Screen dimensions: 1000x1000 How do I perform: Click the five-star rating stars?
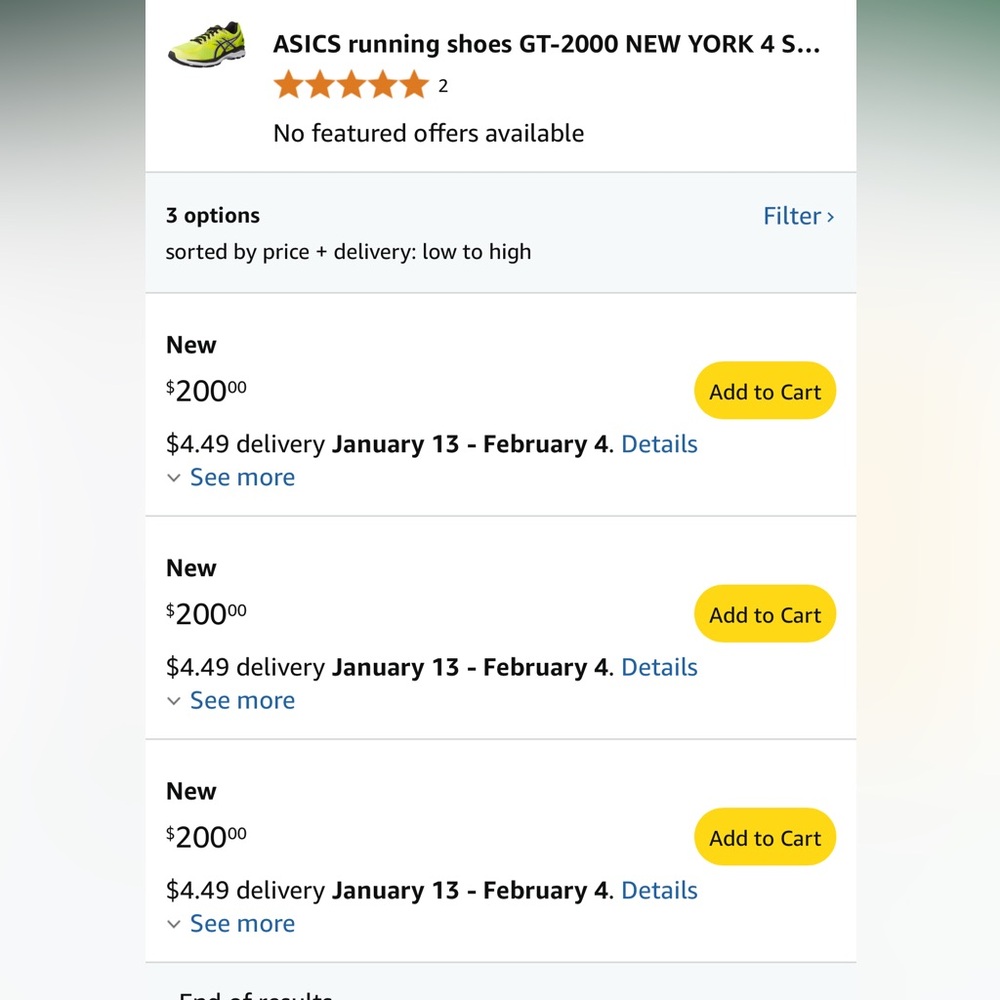[352, 85]
